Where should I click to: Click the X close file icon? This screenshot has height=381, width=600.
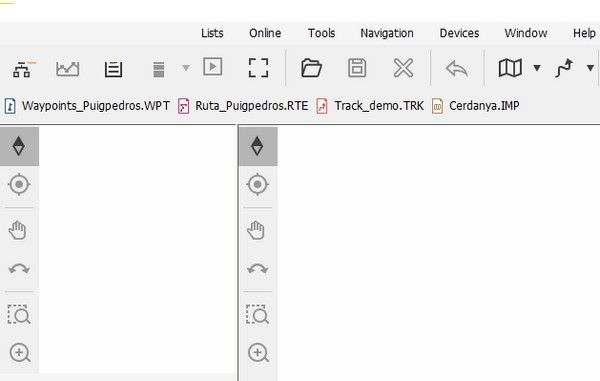(x=403, y=68)
